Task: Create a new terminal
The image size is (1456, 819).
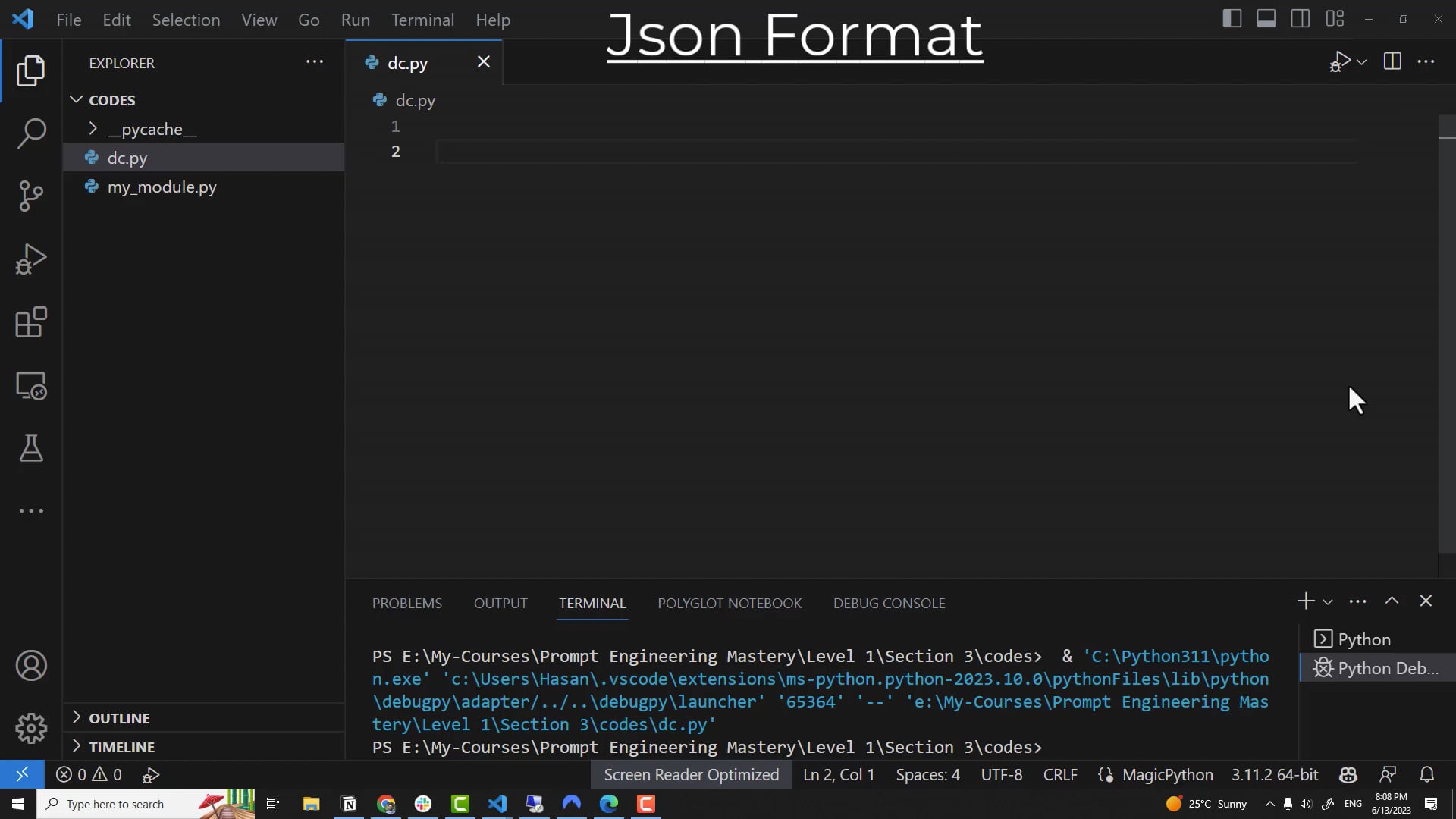Action: (1304, 601)
